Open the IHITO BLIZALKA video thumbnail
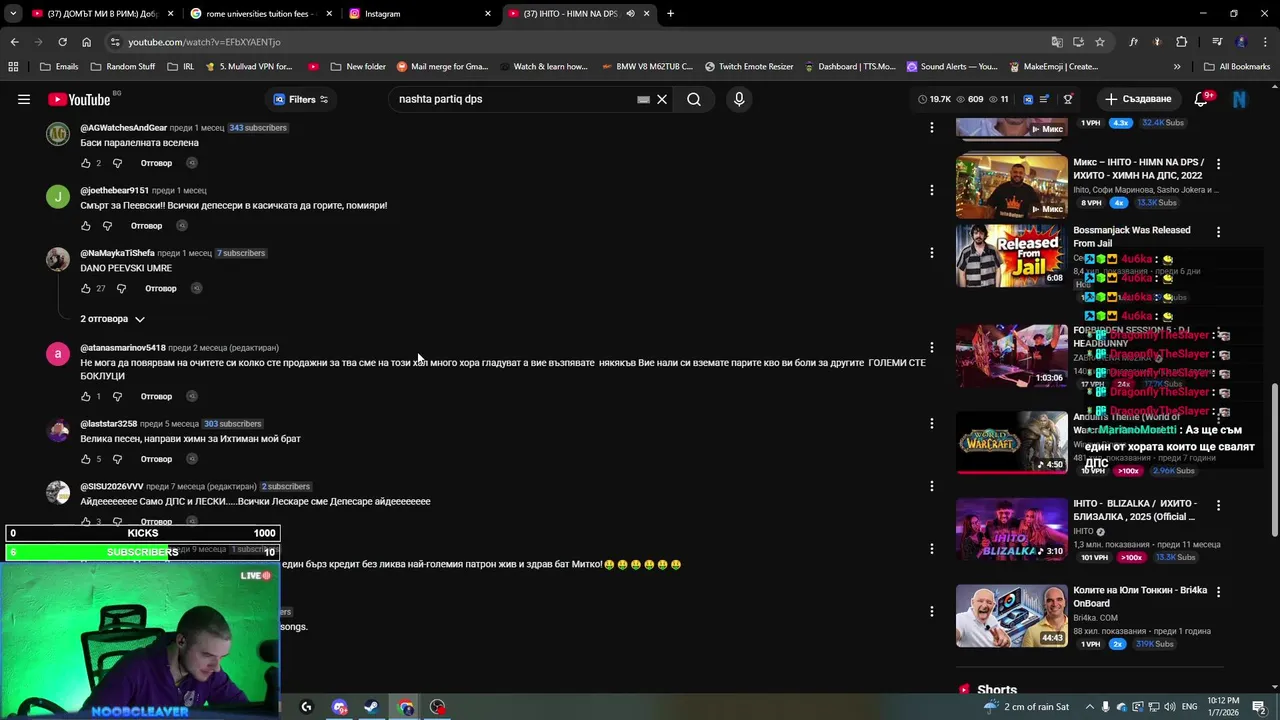Viewport: 1280px width, 720px height. (1011, 529)
